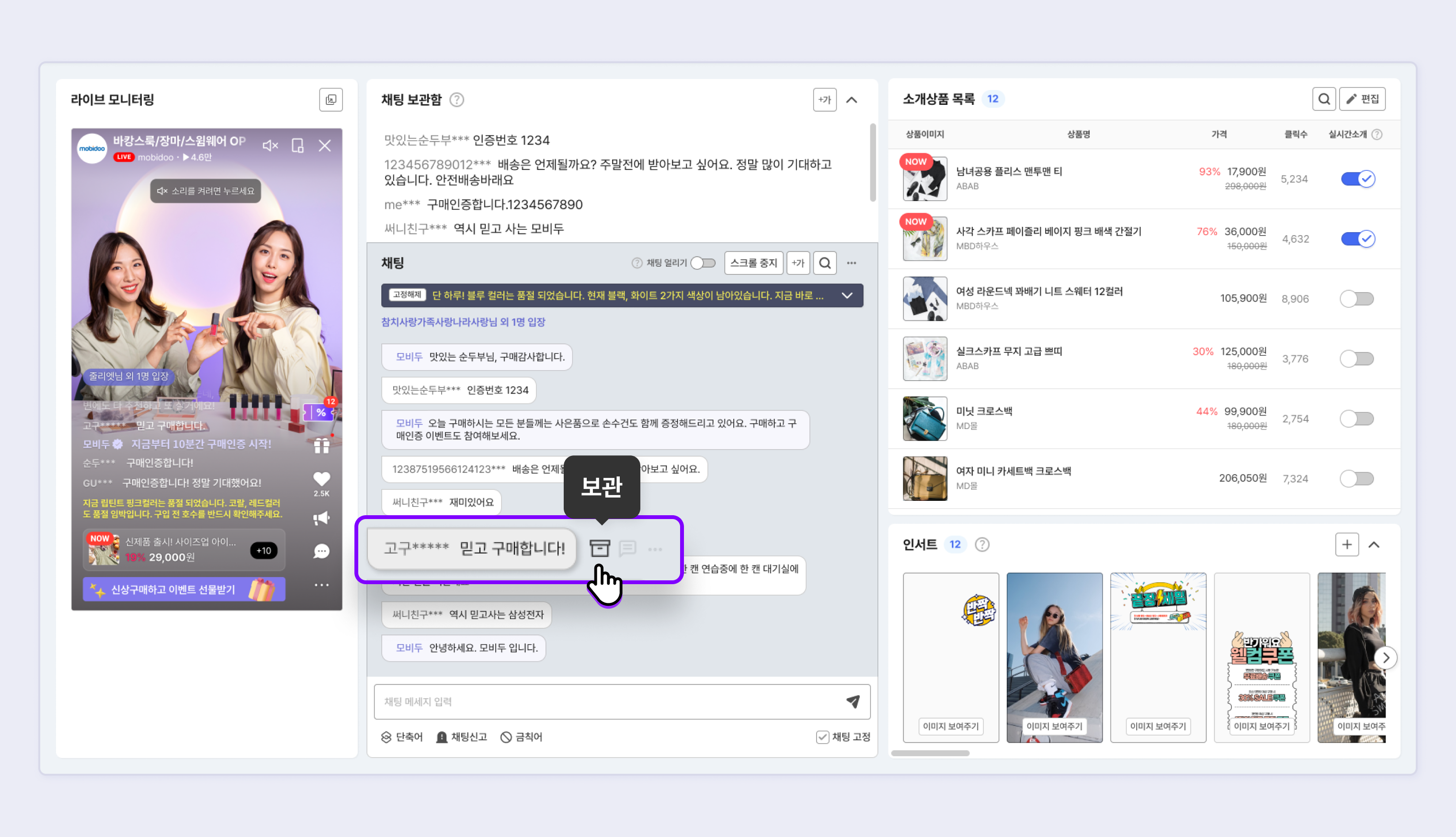Open the product list search icon
This screenshot has width=1456, height=837.
point(1324,99)
